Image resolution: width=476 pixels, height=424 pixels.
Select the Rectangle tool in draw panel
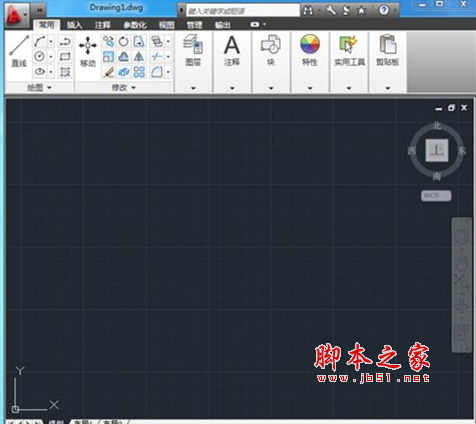65,56
